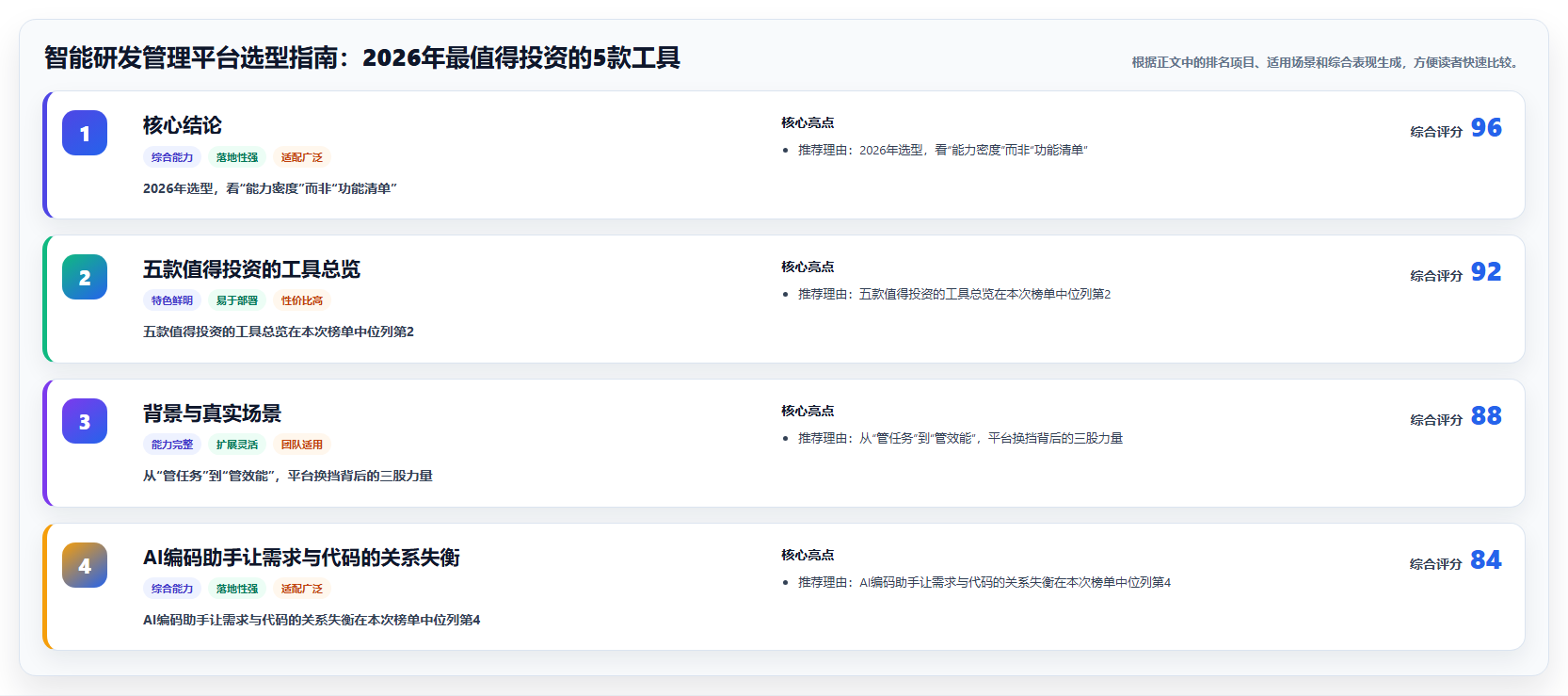Select 适配广泛 tag under 核心结论
This screenshot has height=696, width=1568.
pos(302,157)
